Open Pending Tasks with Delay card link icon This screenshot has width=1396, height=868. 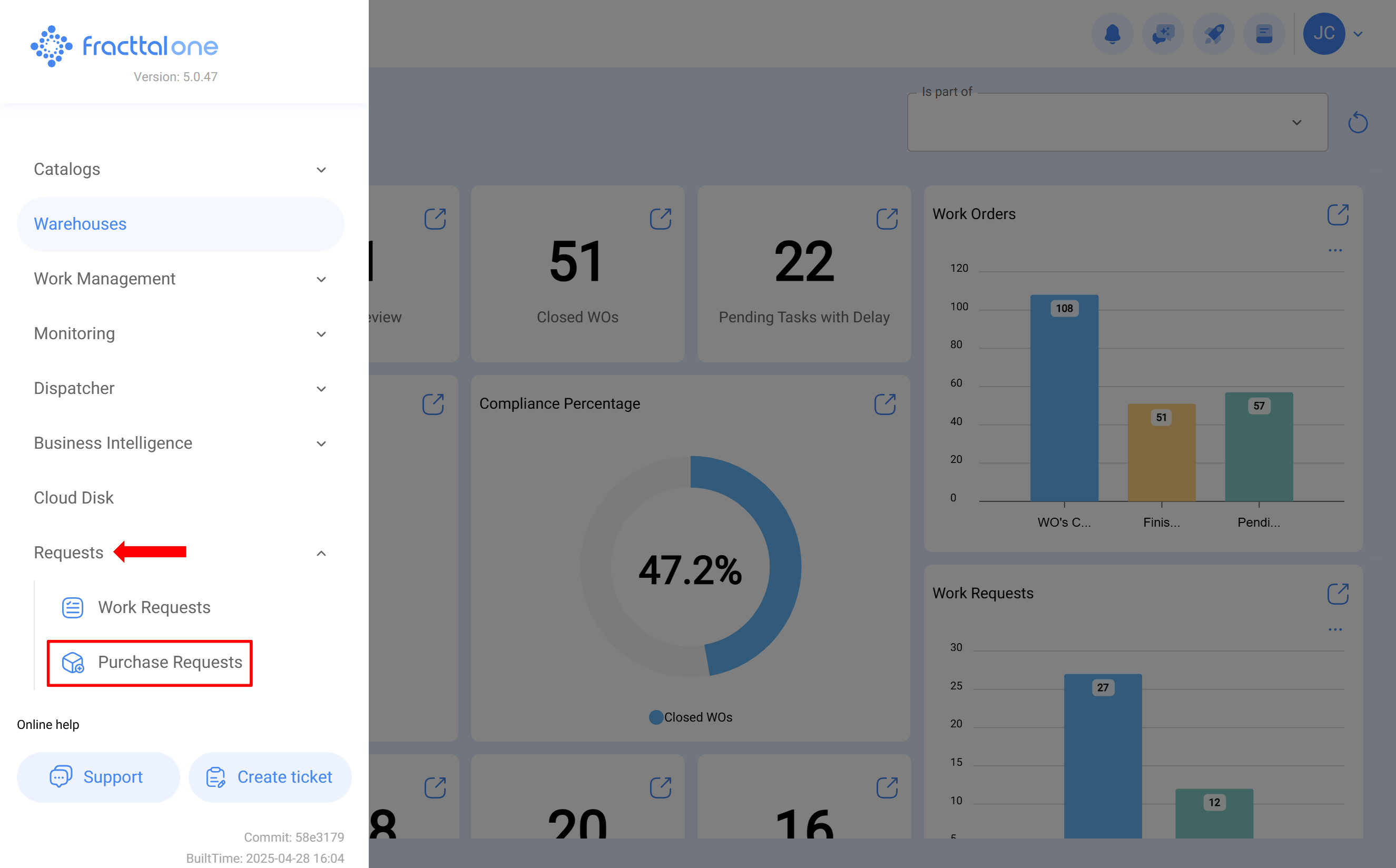coord(887,219)
